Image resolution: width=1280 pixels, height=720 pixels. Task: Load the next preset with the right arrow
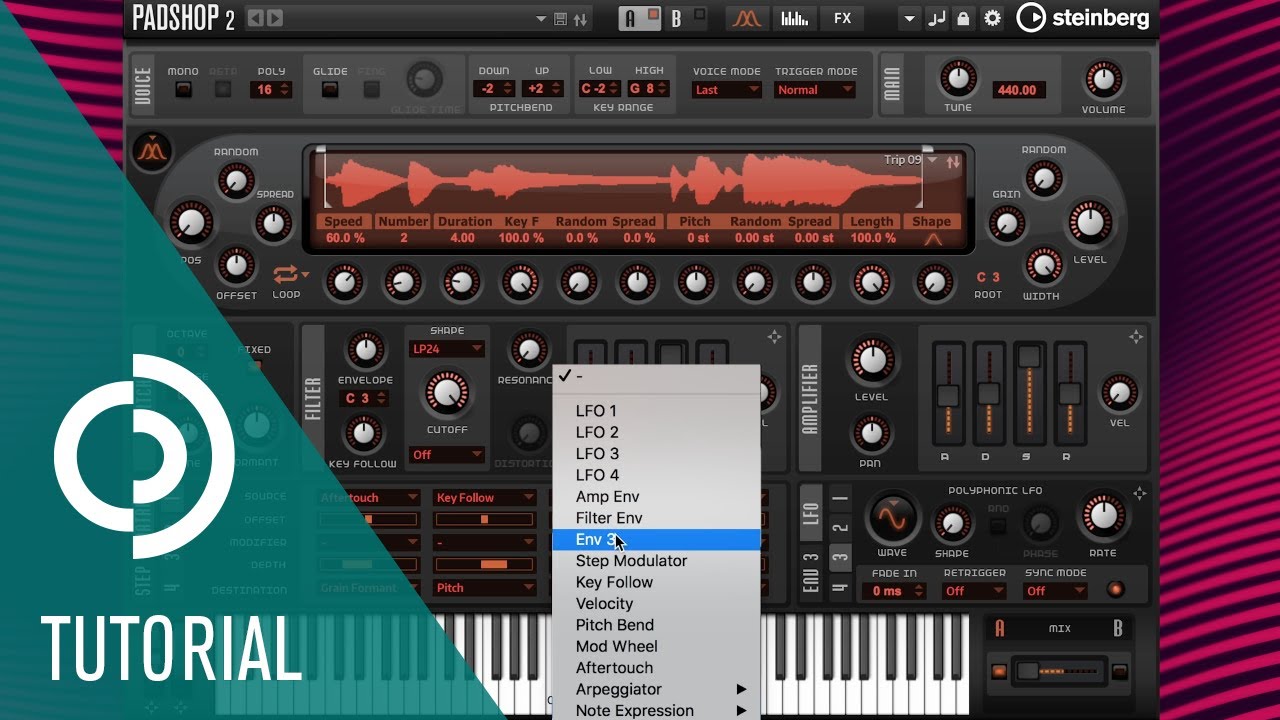[274, 18]
